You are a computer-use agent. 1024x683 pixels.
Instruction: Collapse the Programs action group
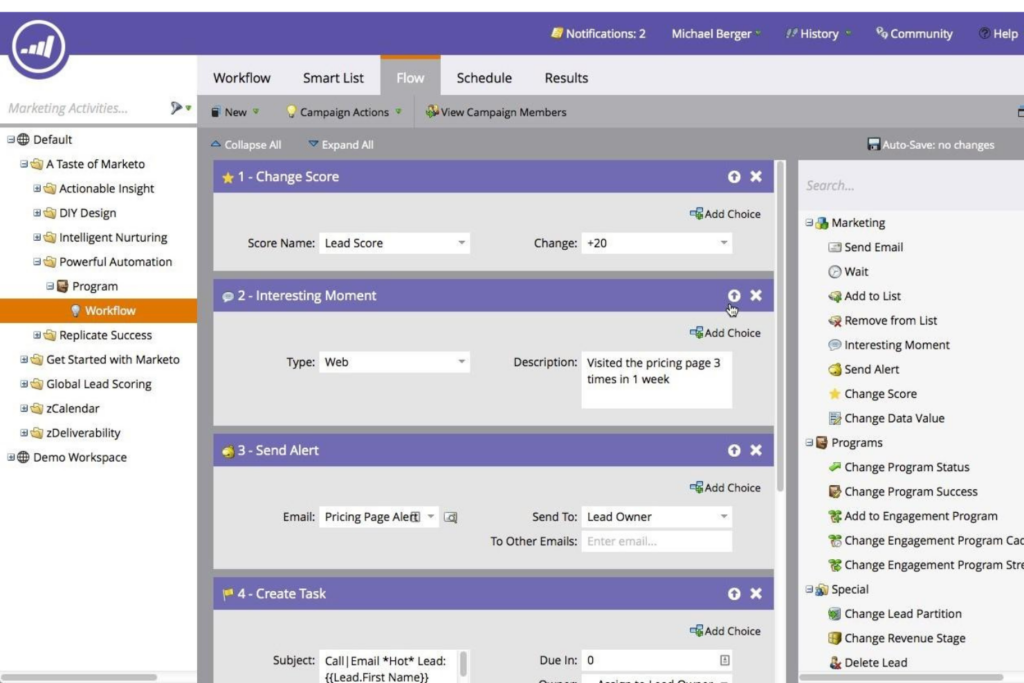(809, 443)
